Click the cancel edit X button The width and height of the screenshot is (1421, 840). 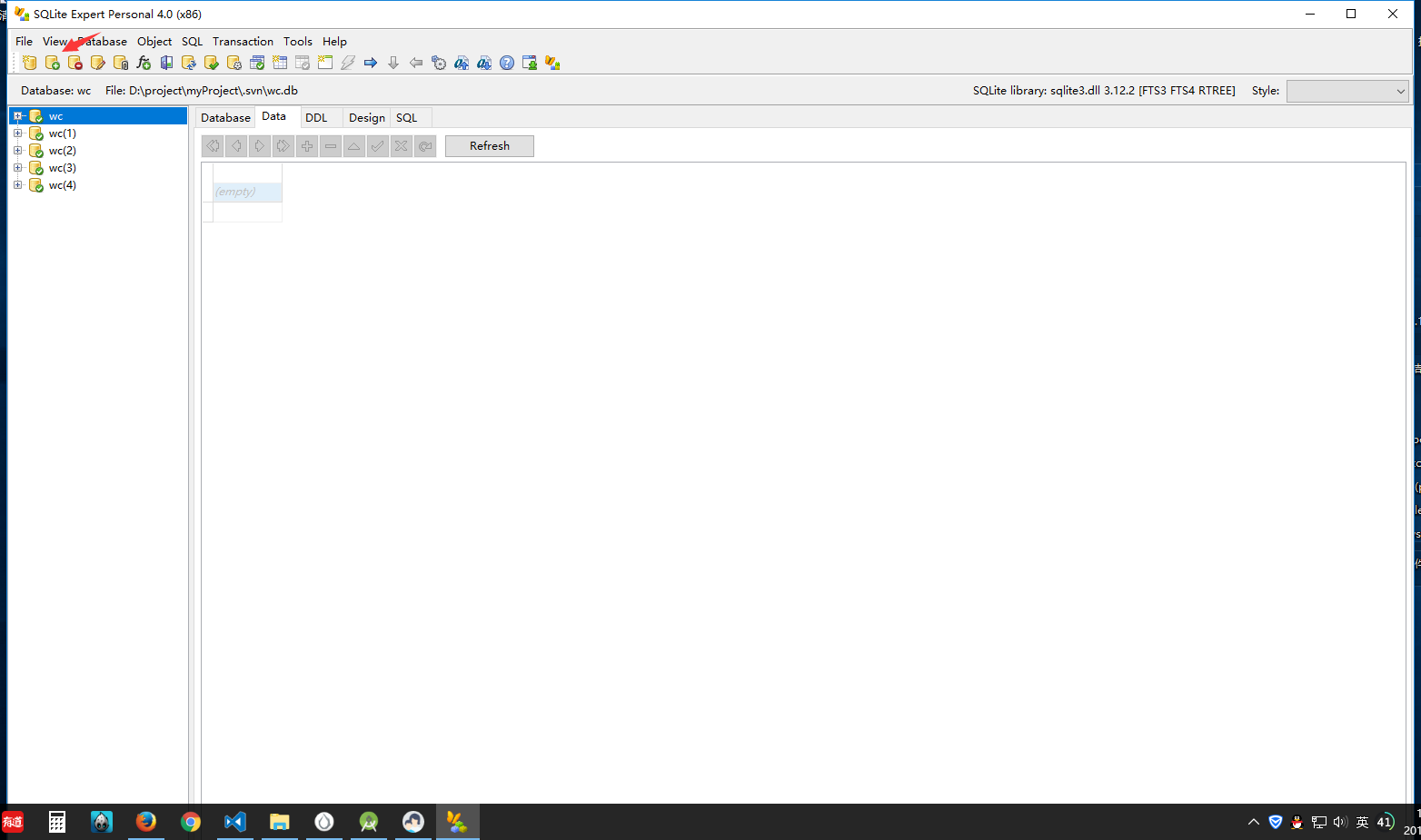402,146
